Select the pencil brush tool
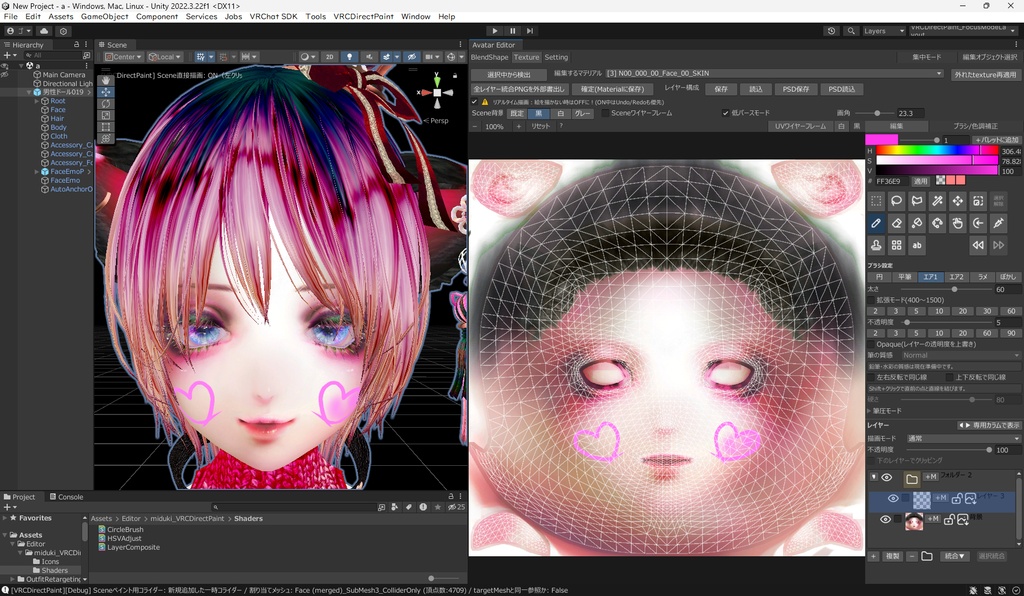1024x596 pixels. [x=876, y=223]
